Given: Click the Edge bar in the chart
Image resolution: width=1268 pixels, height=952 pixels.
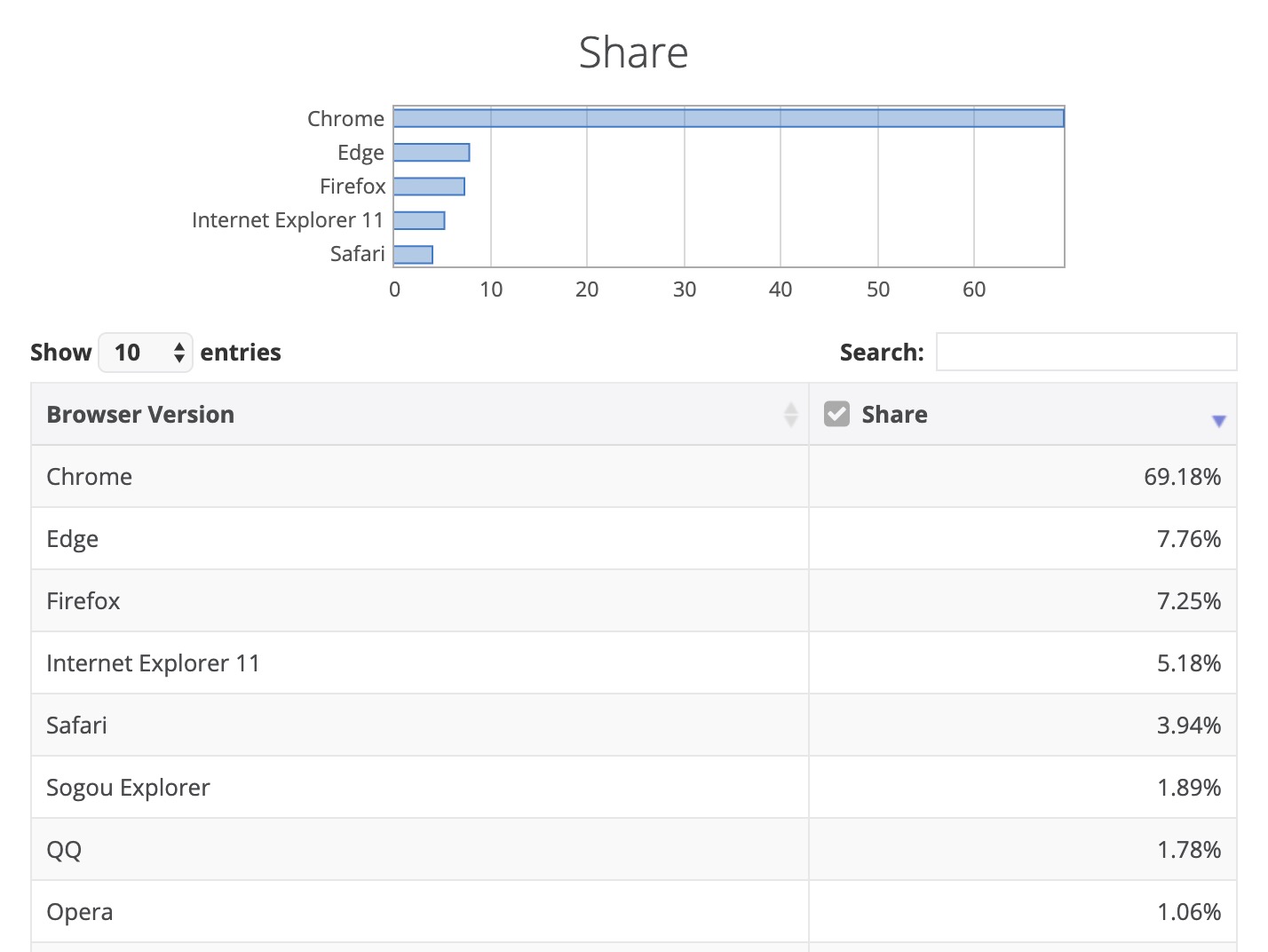Looking at the screenshot, I should pos(432,153).
